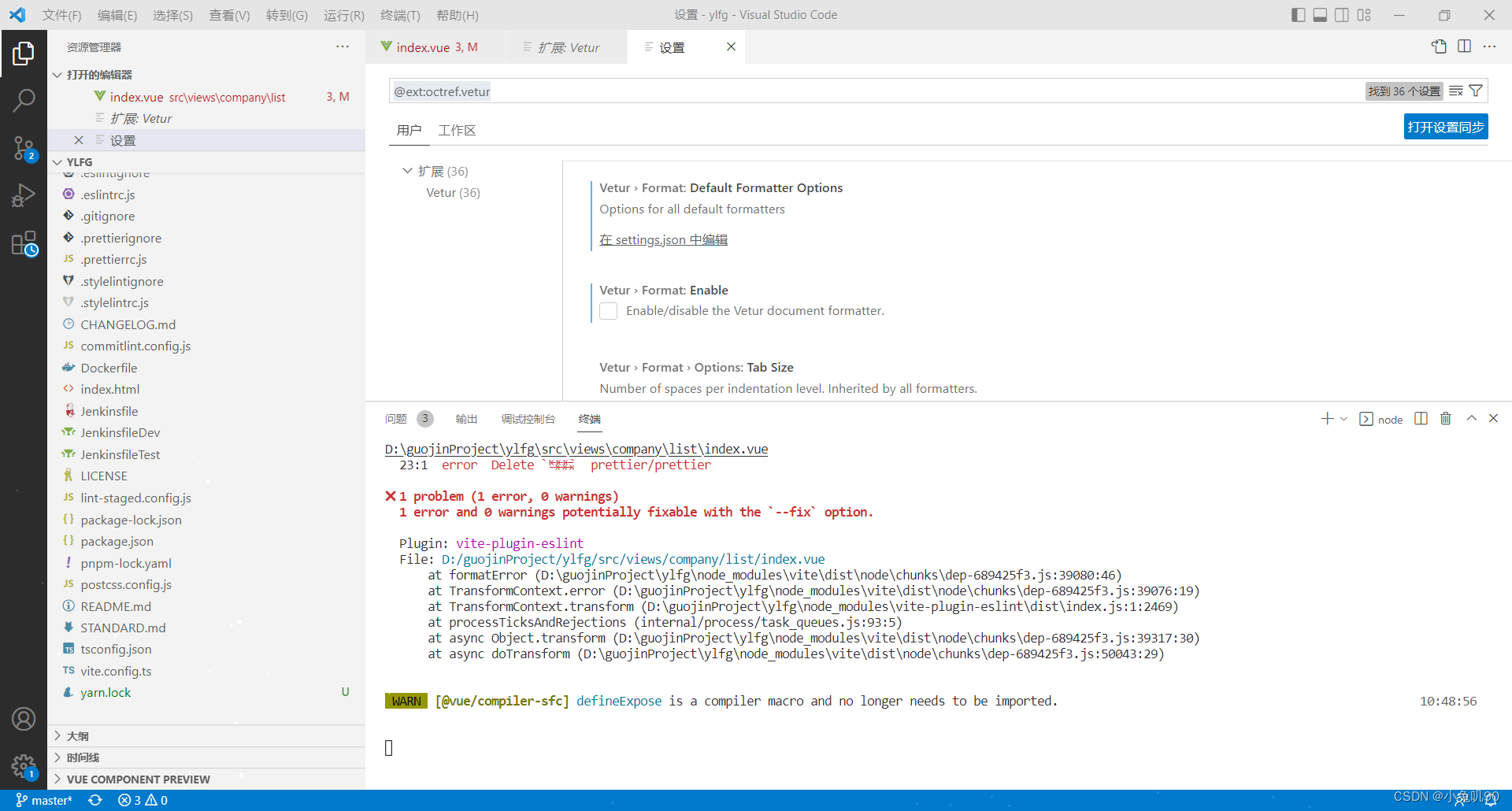
Task: Toggle the primary sidebar visibility
Action: point(1298,15)
